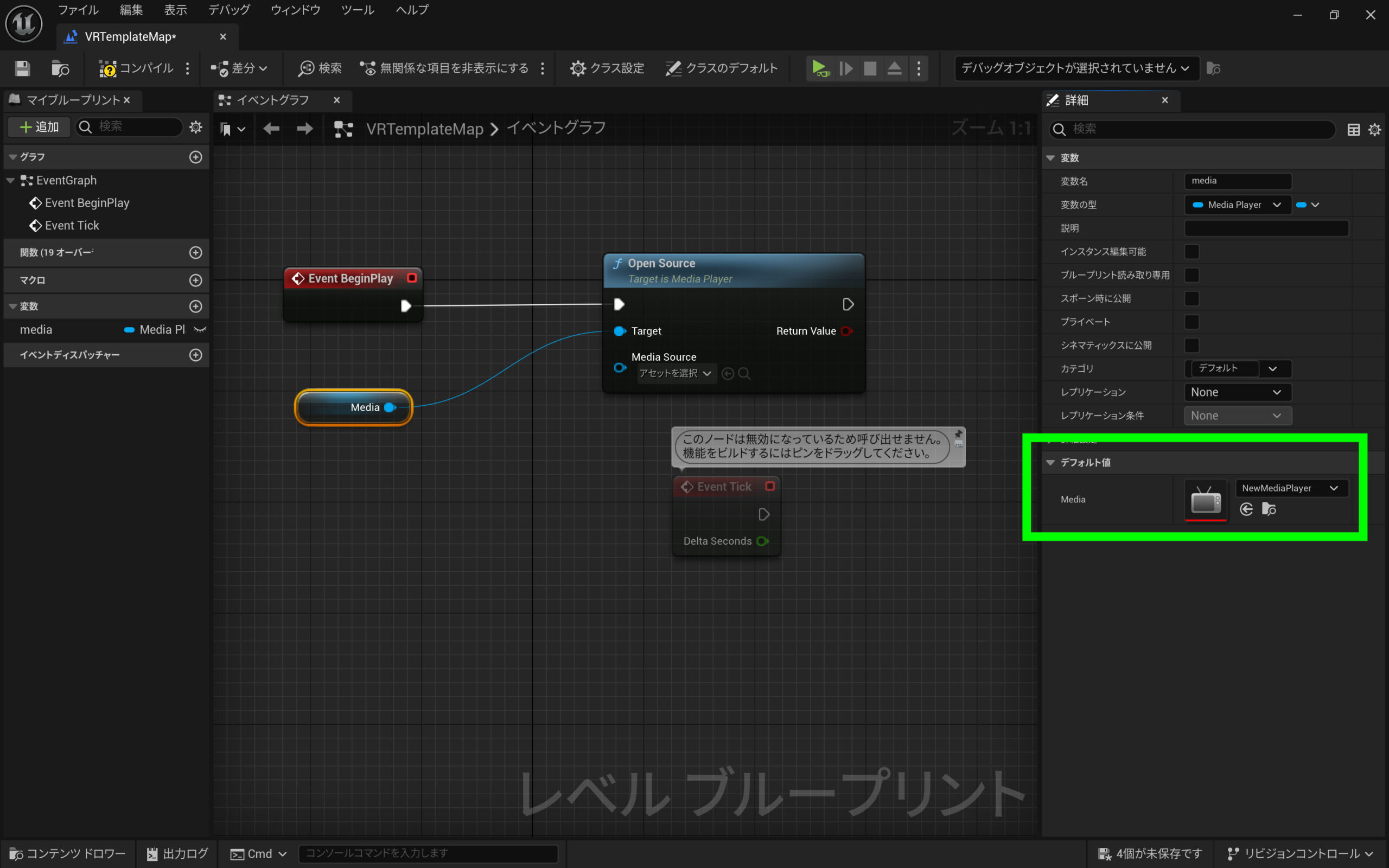Add a new variable with plus icon
This screenshot has width=1389, height=868.
coord(196,306)
